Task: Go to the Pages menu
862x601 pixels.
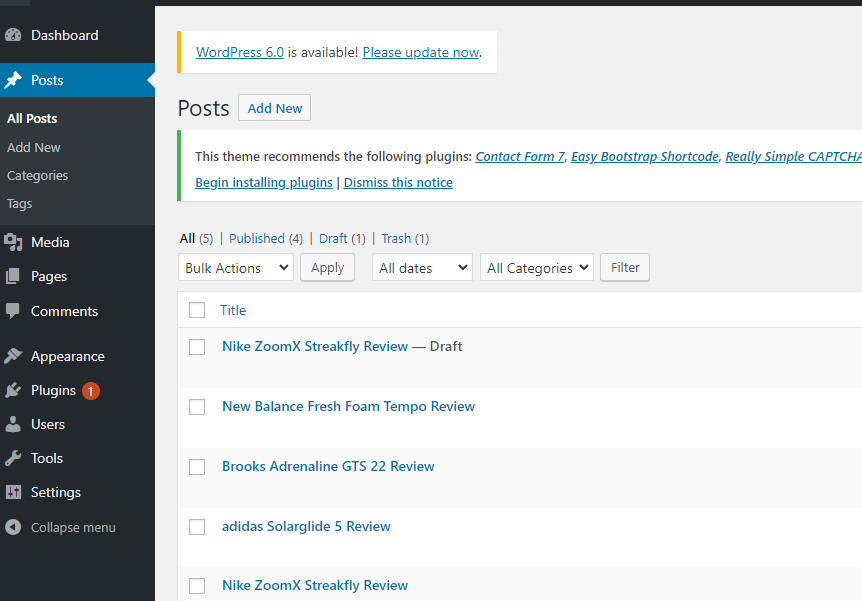Action: 49,277
